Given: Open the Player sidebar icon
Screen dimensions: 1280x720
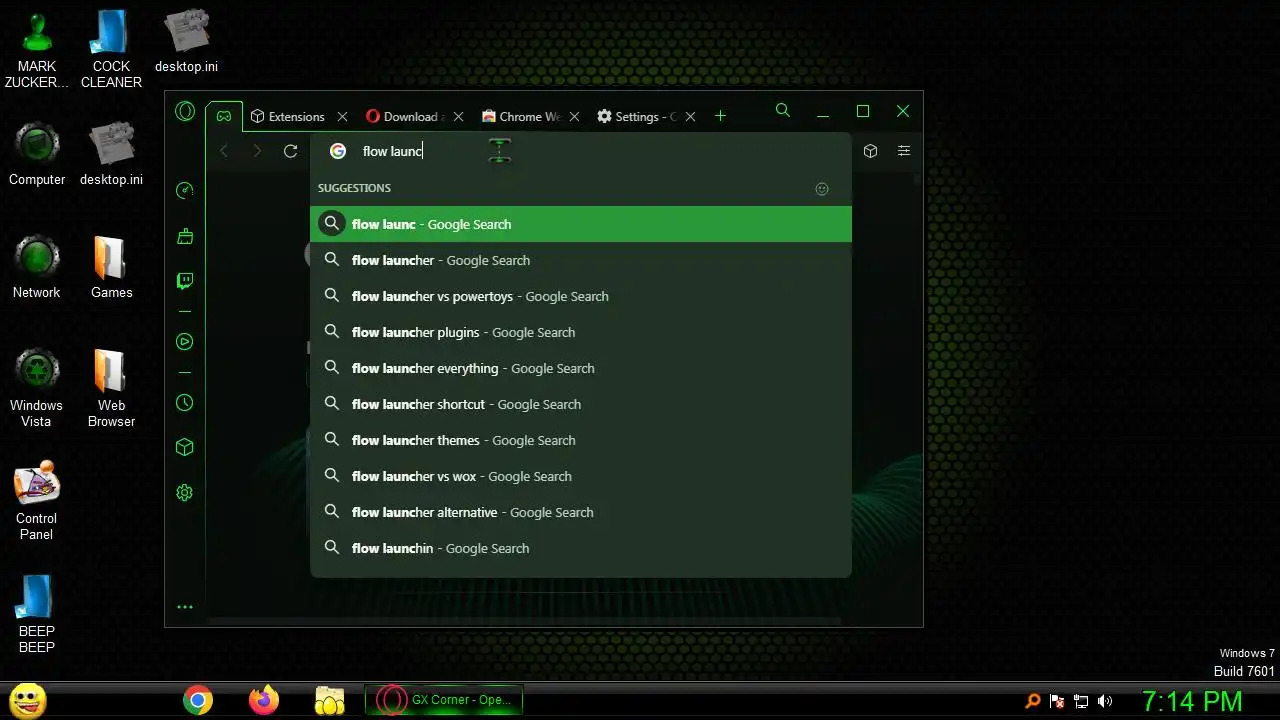Looking at the screenshot, I should pos(184,342).
